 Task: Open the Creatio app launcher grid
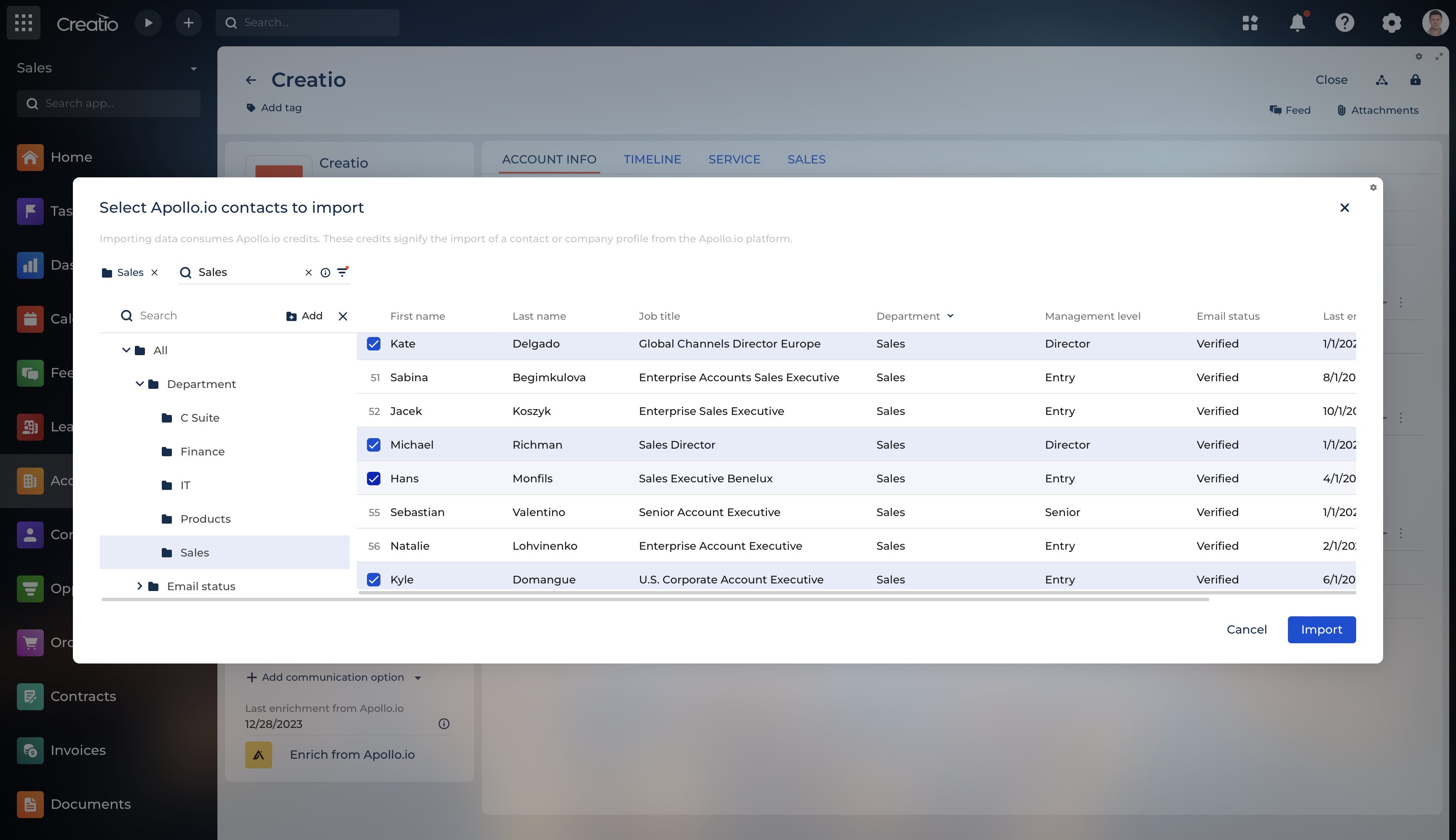(x=23, y=22)
